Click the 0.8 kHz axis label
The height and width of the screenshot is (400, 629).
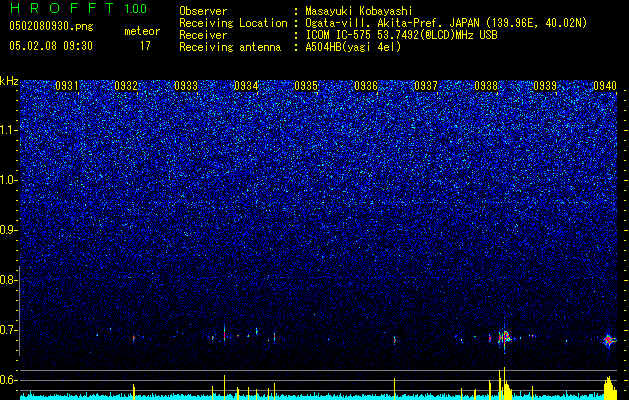pyautogui.click(x=7, y=280)
